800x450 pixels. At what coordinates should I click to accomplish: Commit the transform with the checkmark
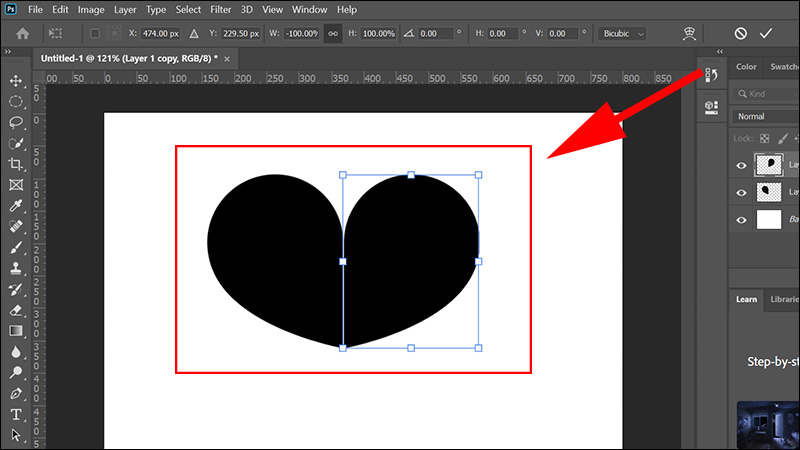click(x=766, y=33)
